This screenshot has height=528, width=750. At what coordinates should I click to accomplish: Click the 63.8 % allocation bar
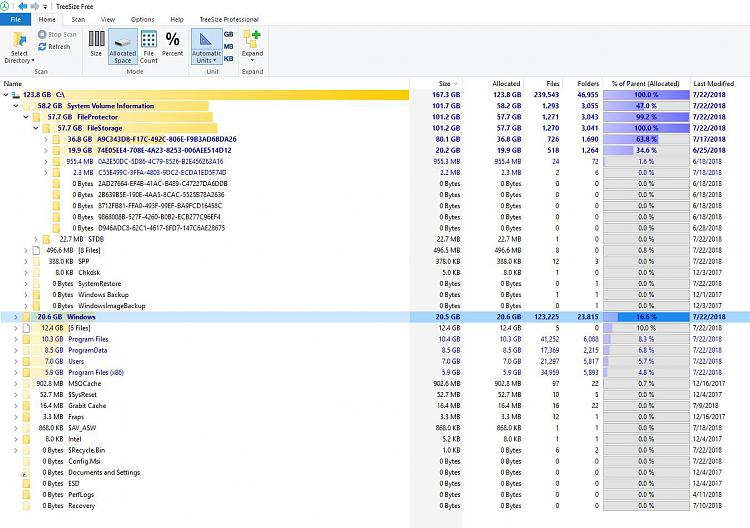click(646, 139)
